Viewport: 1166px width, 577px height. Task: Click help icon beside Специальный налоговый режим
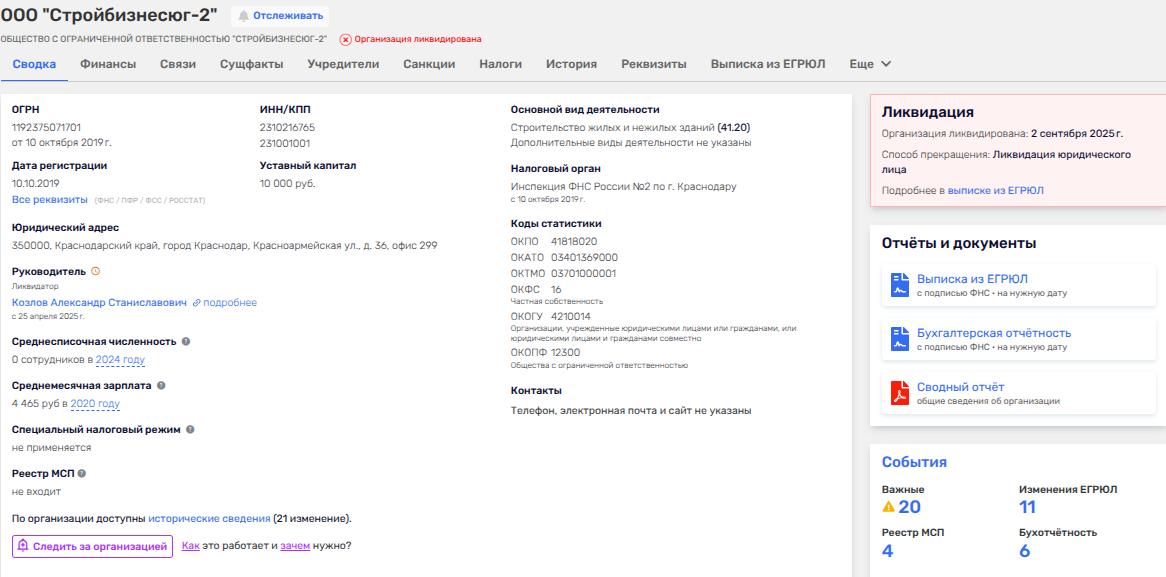(190, 429)
